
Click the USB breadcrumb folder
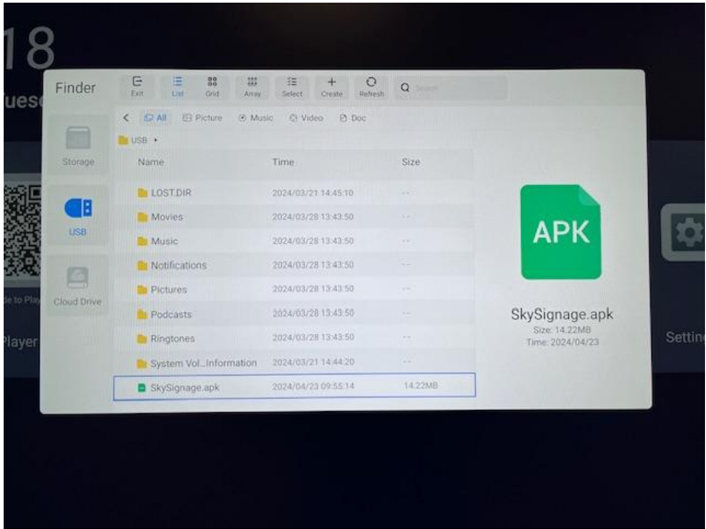click(133, 140)
